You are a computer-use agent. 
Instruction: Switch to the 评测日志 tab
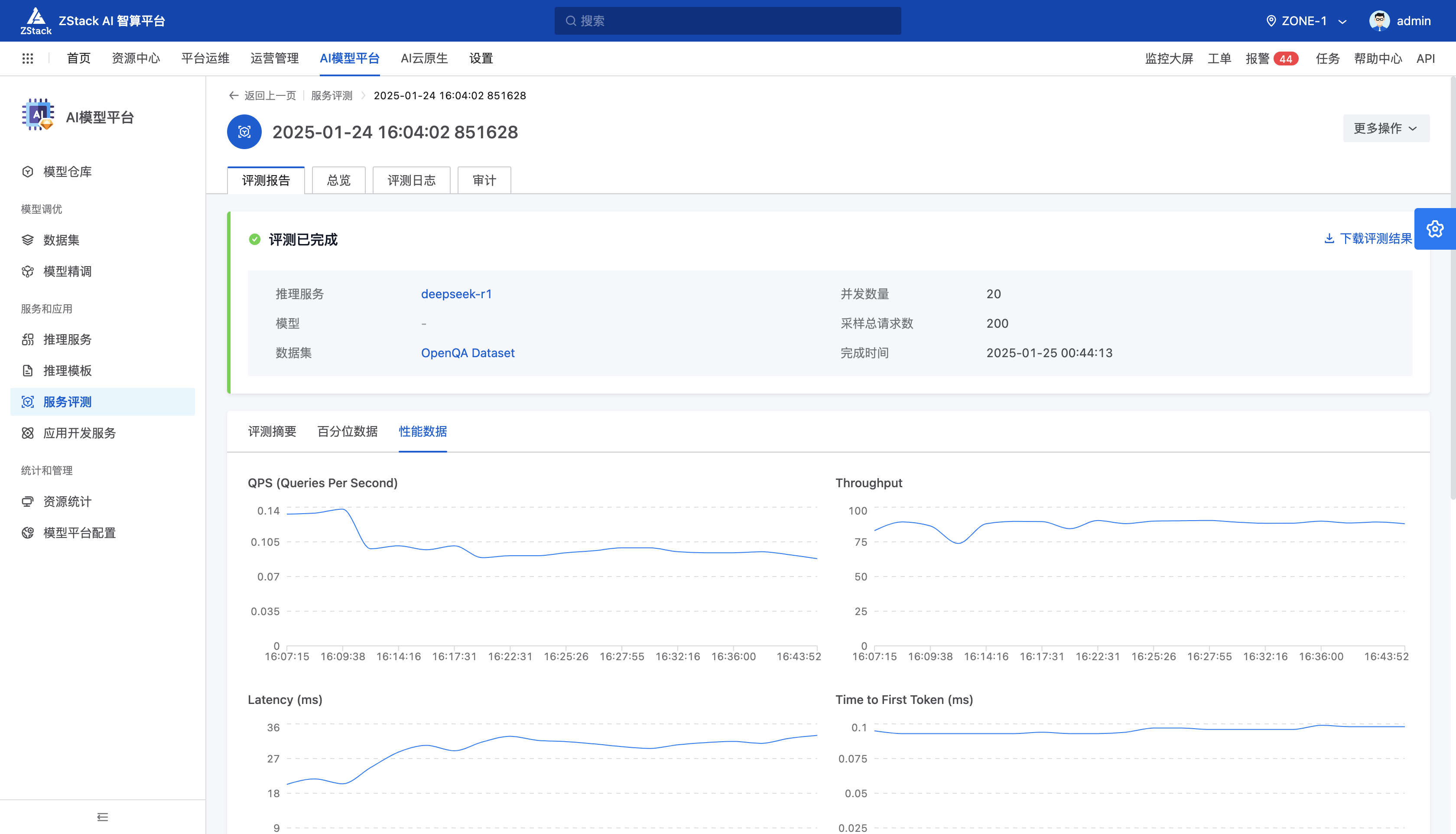tap(411, 180)
